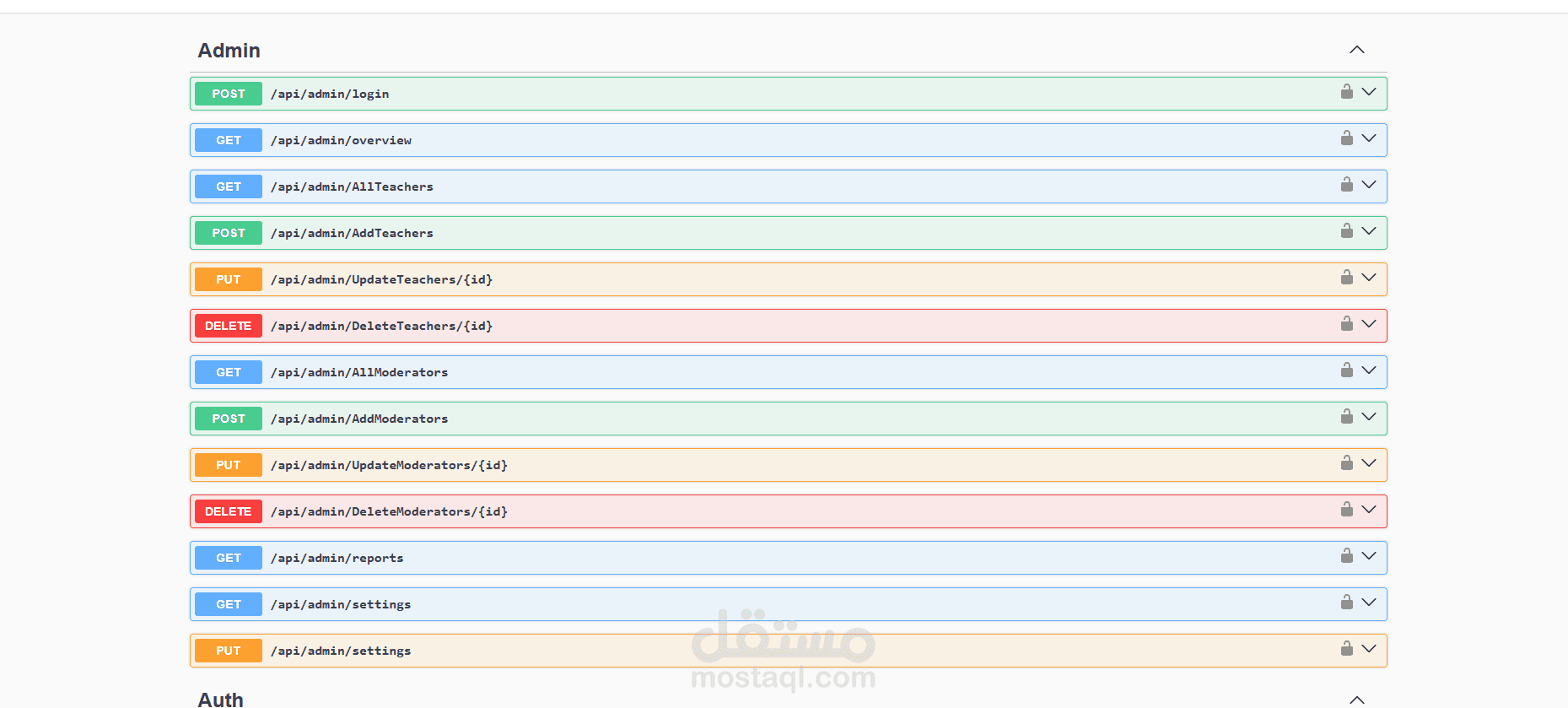1568x708 pixels.
Task: Select the /api/admin/UpdateModerators/{id} path
Action: point(389,465)
